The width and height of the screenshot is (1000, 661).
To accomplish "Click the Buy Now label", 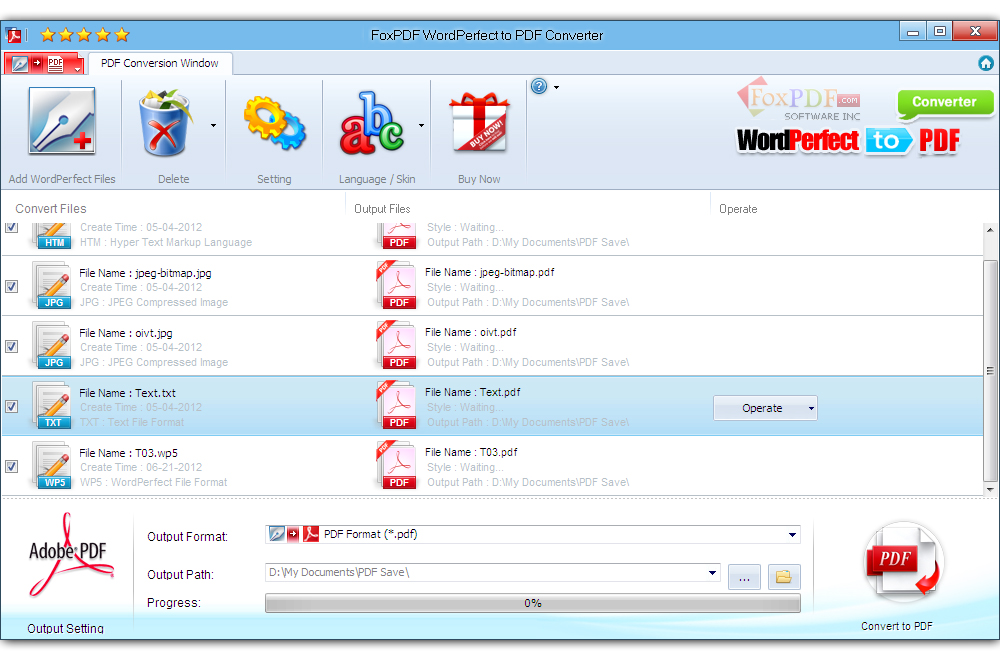I will tap(479, 179).
